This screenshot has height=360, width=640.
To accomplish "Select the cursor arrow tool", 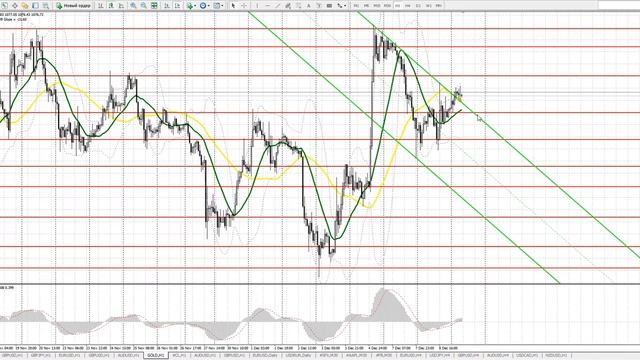I will pyautogui.click(x=233, y=6).
